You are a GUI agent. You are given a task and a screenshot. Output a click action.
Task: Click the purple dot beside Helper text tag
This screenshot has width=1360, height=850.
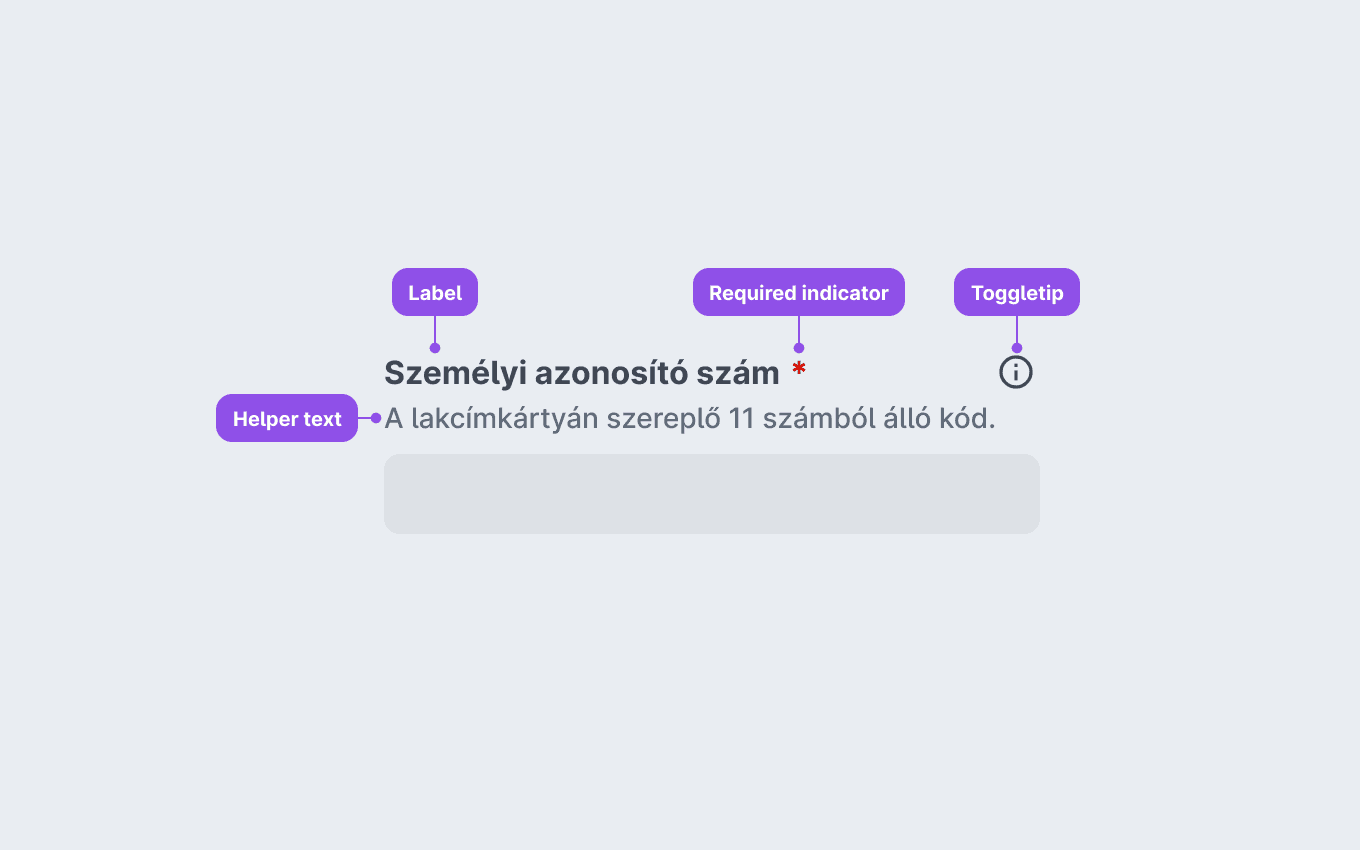coord(376,418)
